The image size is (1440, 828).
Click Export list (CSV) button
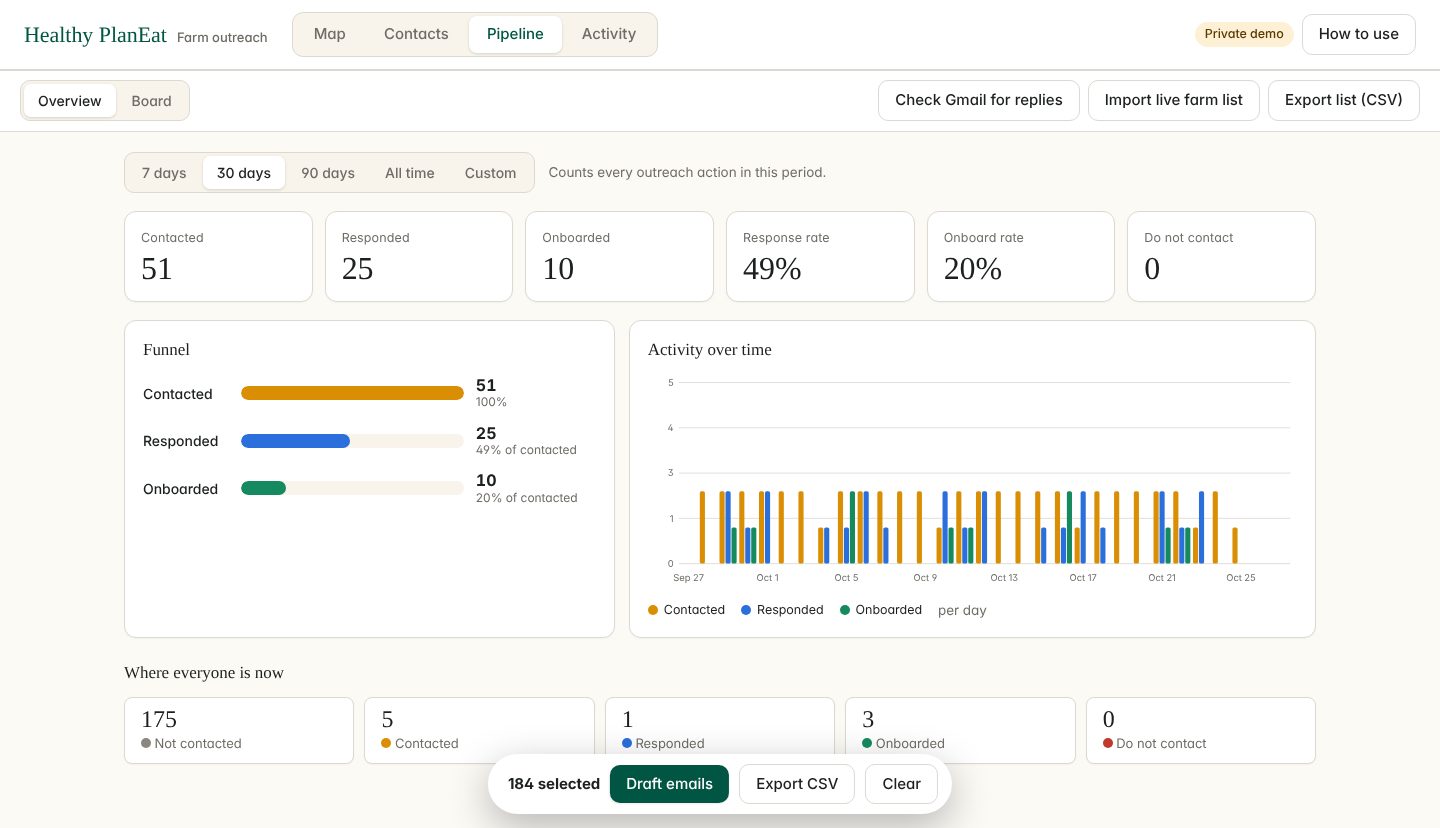tap(1344, 100)
